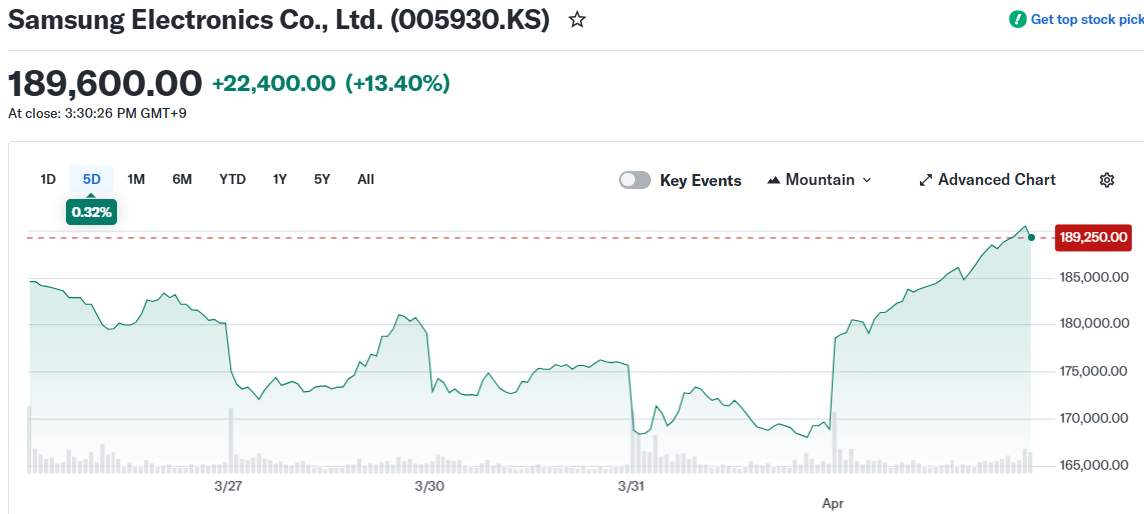Click the 180,000.00 axis value
Image resolution: width=1144 pixels, height=514 pixels.
pos(1093,324)
